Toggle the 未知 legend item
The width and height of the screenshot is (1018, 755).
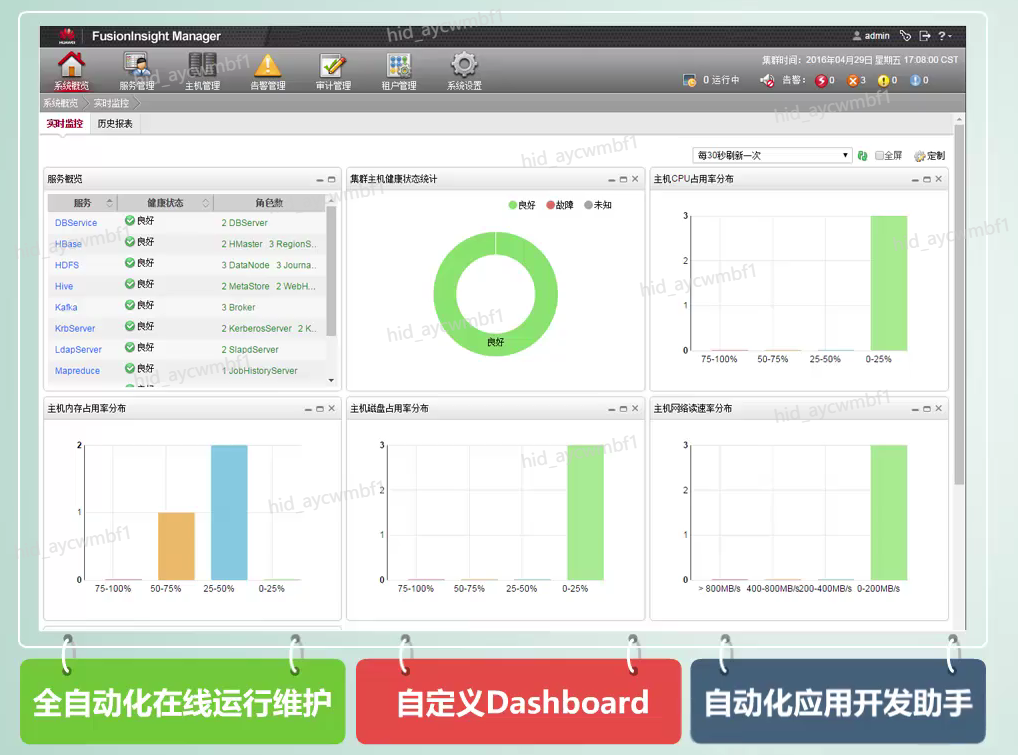tap(597, 205)
